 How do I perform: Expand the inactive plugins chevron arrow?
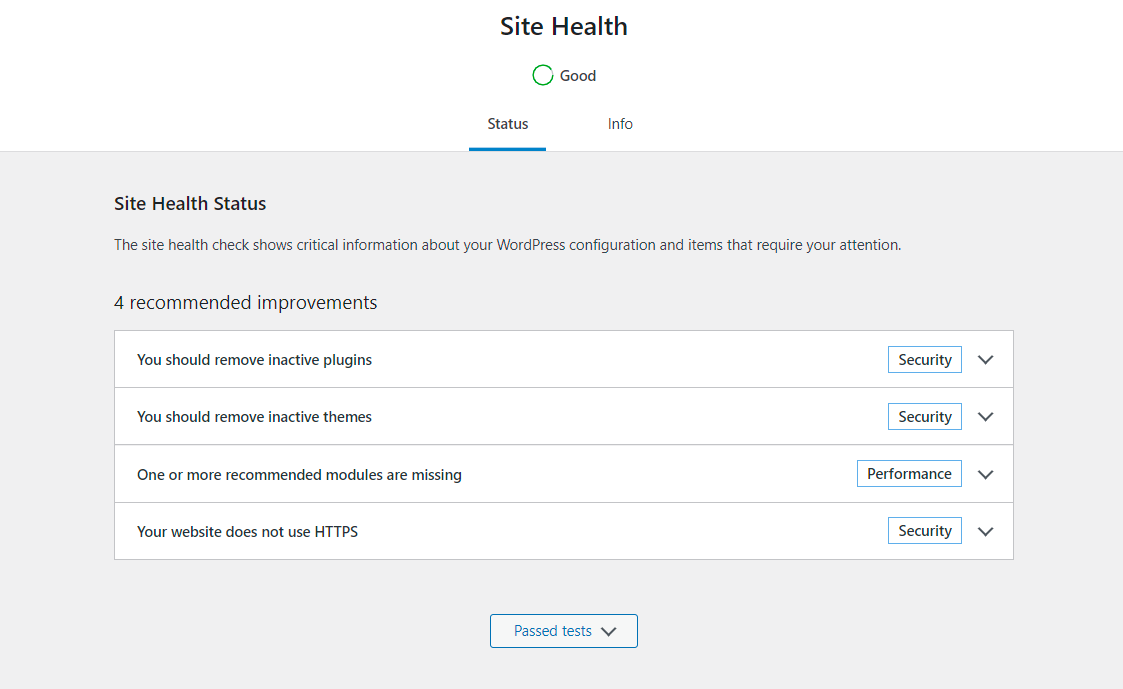986,360
